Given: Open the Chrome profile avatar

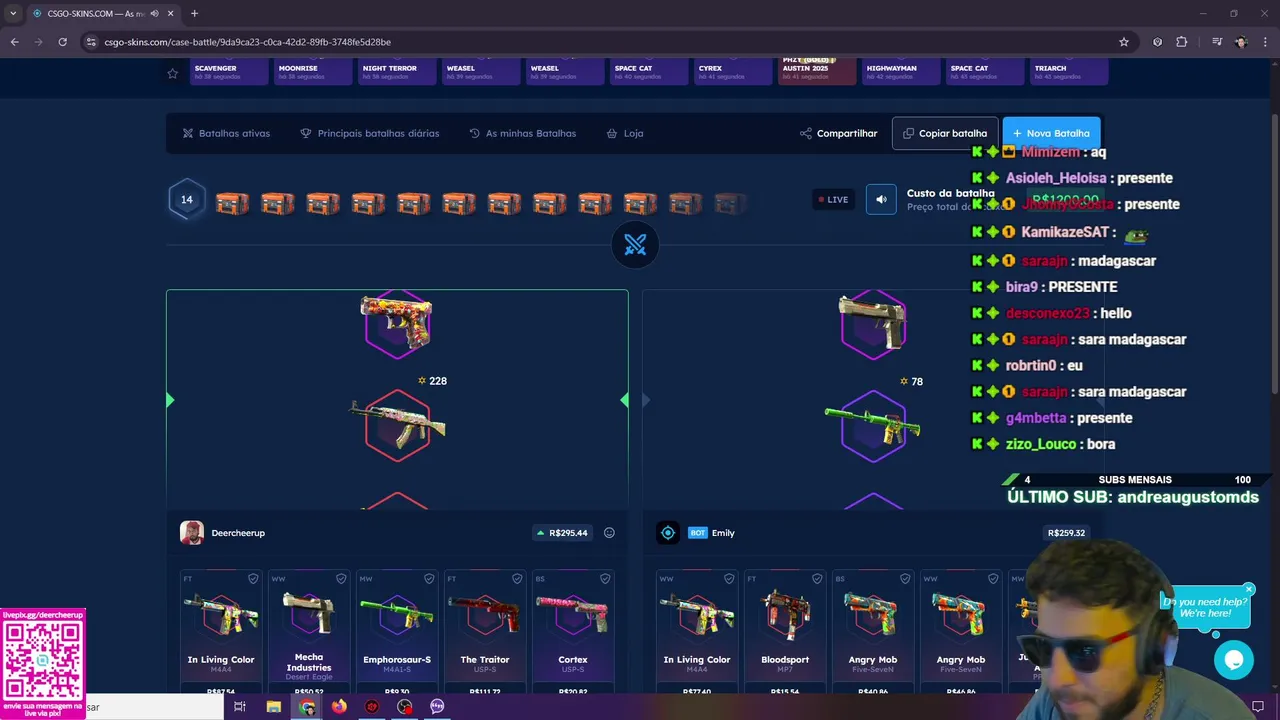Looking at the screenshot, I should pos(1241,42).
